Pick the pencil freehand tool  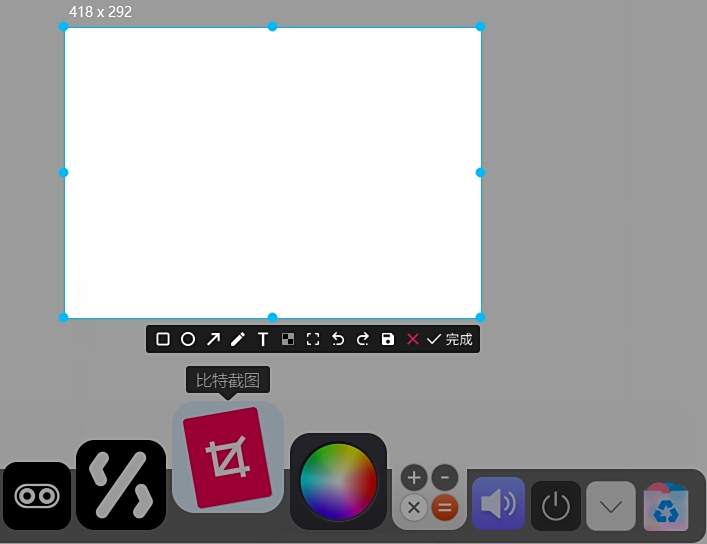(x=238, y=339)
